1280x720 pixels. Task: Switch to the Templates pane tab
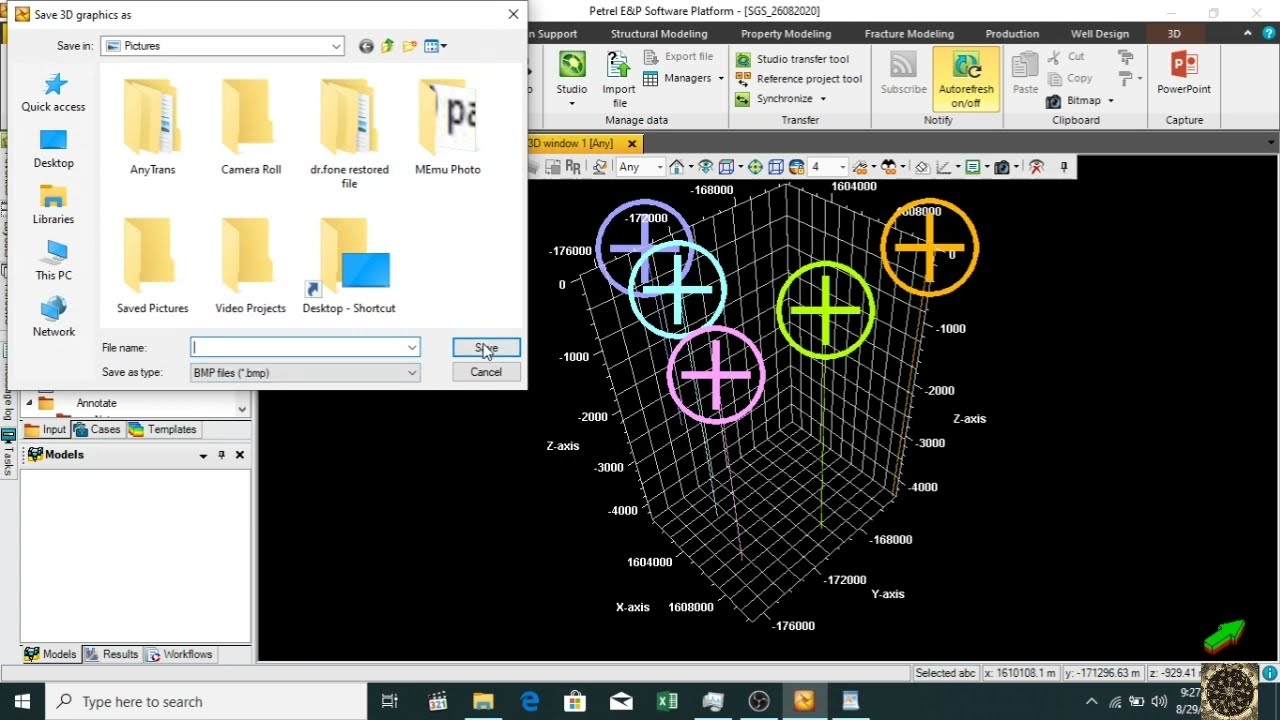pos(163,430)
